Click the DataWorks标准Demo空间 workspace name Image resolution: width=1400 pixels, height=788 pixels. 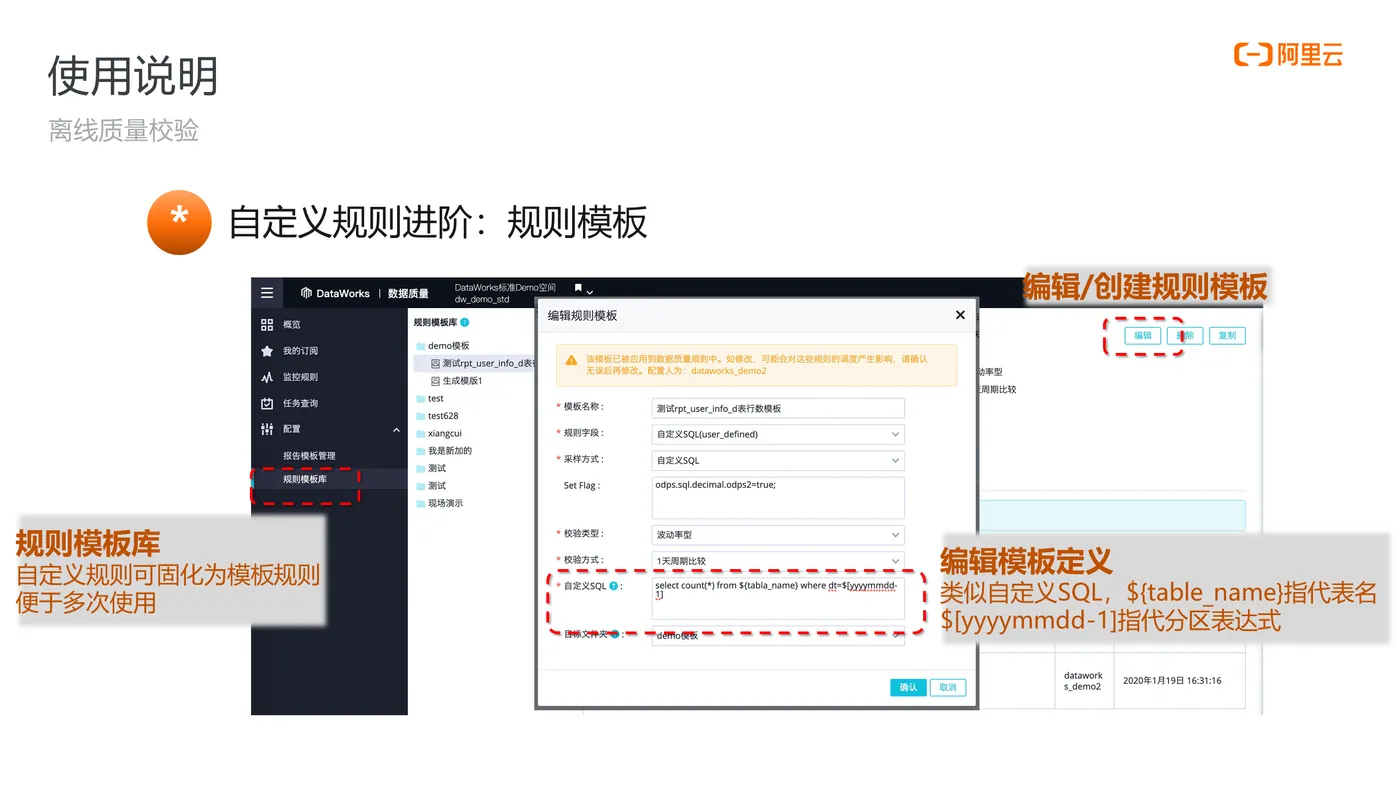pyautogui.click(x=505, y=288)
